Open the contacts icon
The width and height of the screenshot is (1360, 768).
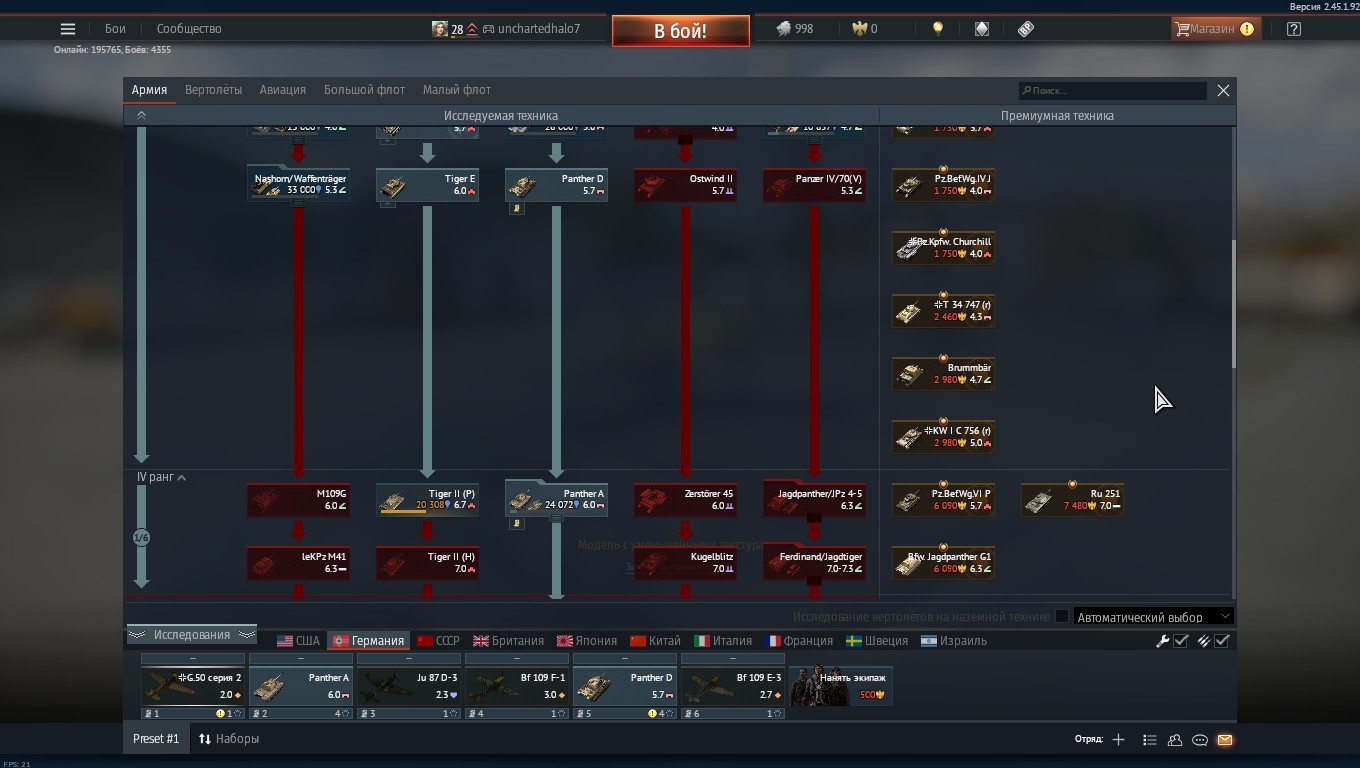(1175, 740)
